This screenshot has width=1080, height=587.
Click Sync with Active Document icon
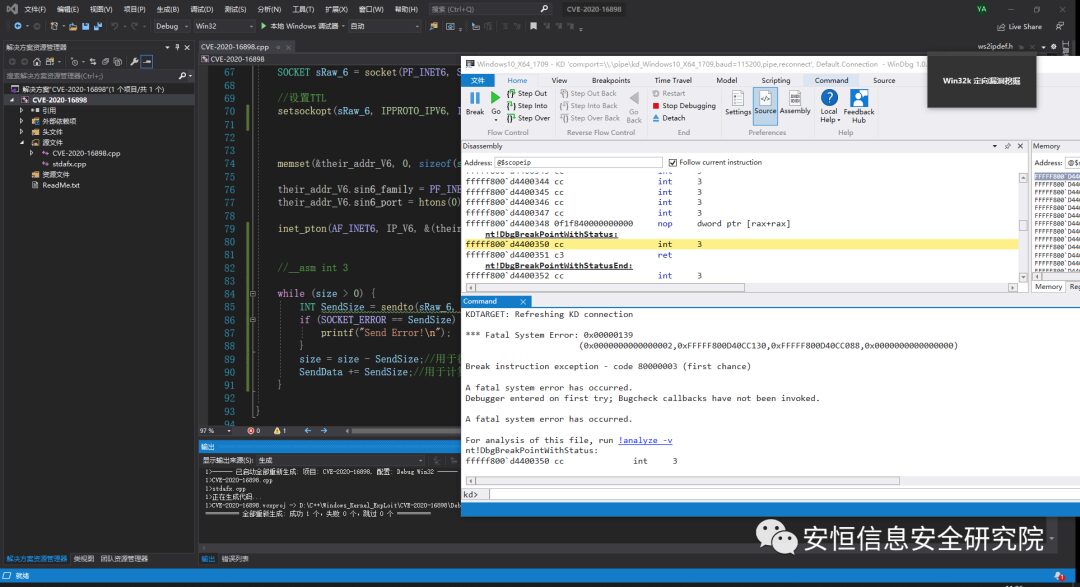[93, 61]
